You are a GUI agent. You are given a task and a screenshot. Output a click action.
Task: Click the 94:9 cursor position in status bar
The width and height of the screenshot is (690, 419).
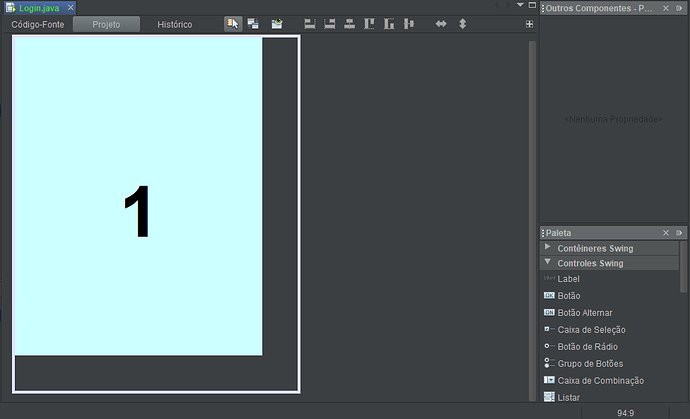(625, 413)
